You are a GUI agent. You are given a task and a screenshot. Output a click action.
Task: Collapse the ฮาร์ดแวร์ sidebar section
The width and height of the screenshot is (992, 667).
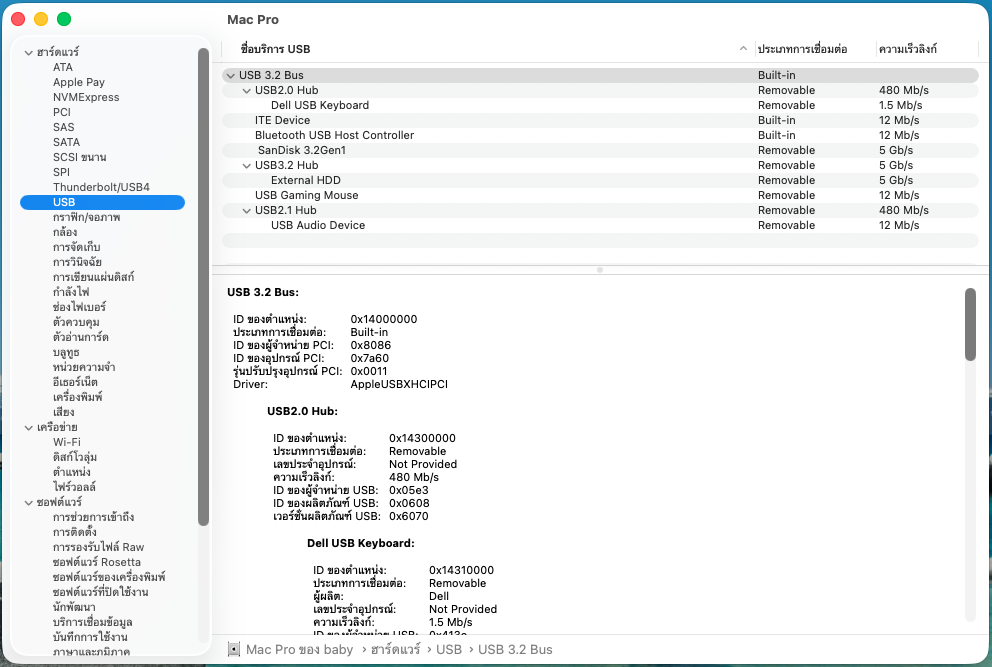coord(28,53)
